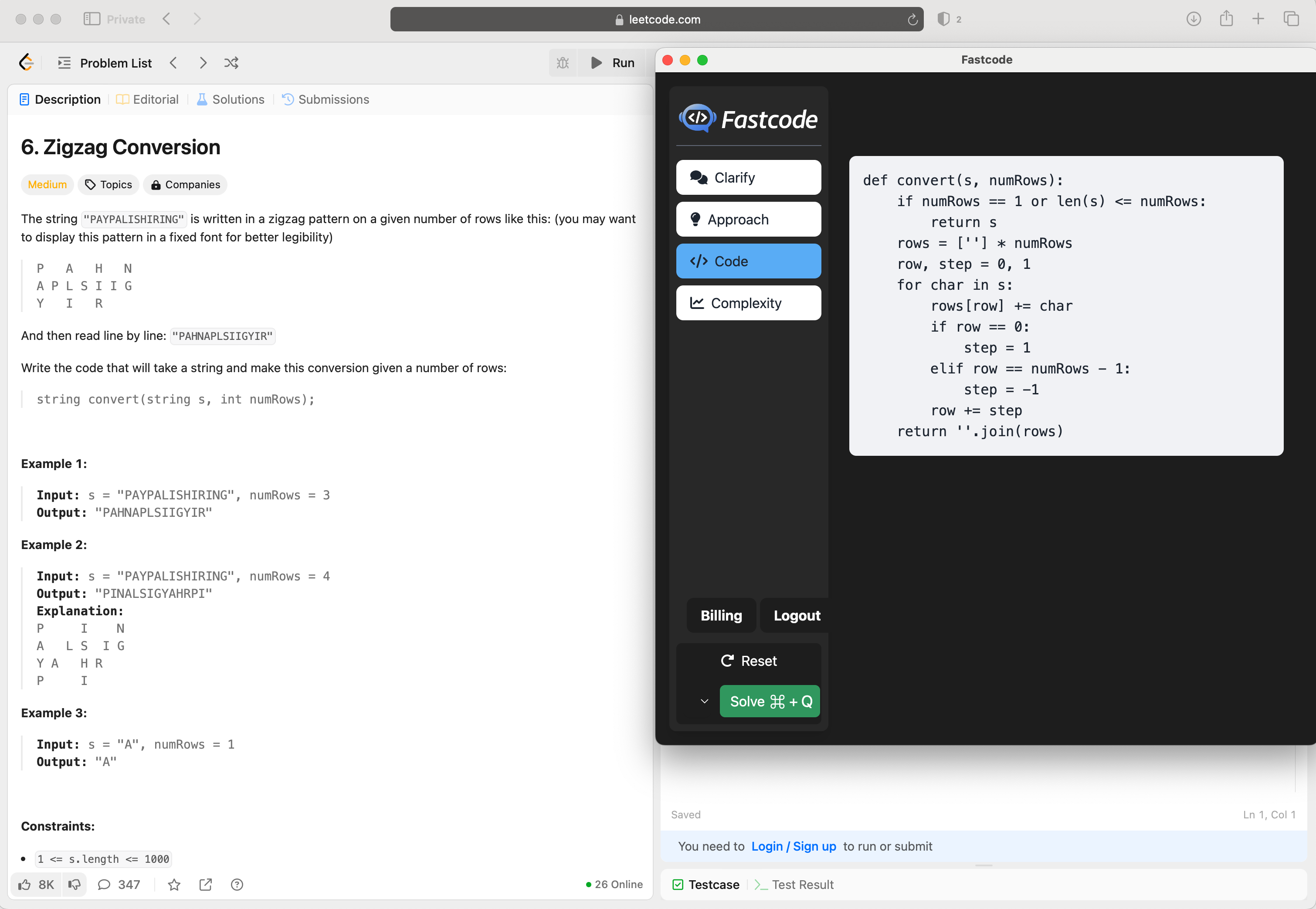The width and height of the screenshot is (1316, 909).
Task: Select Approach in Fastcode sidebar
Action: [x=748, y=219]
